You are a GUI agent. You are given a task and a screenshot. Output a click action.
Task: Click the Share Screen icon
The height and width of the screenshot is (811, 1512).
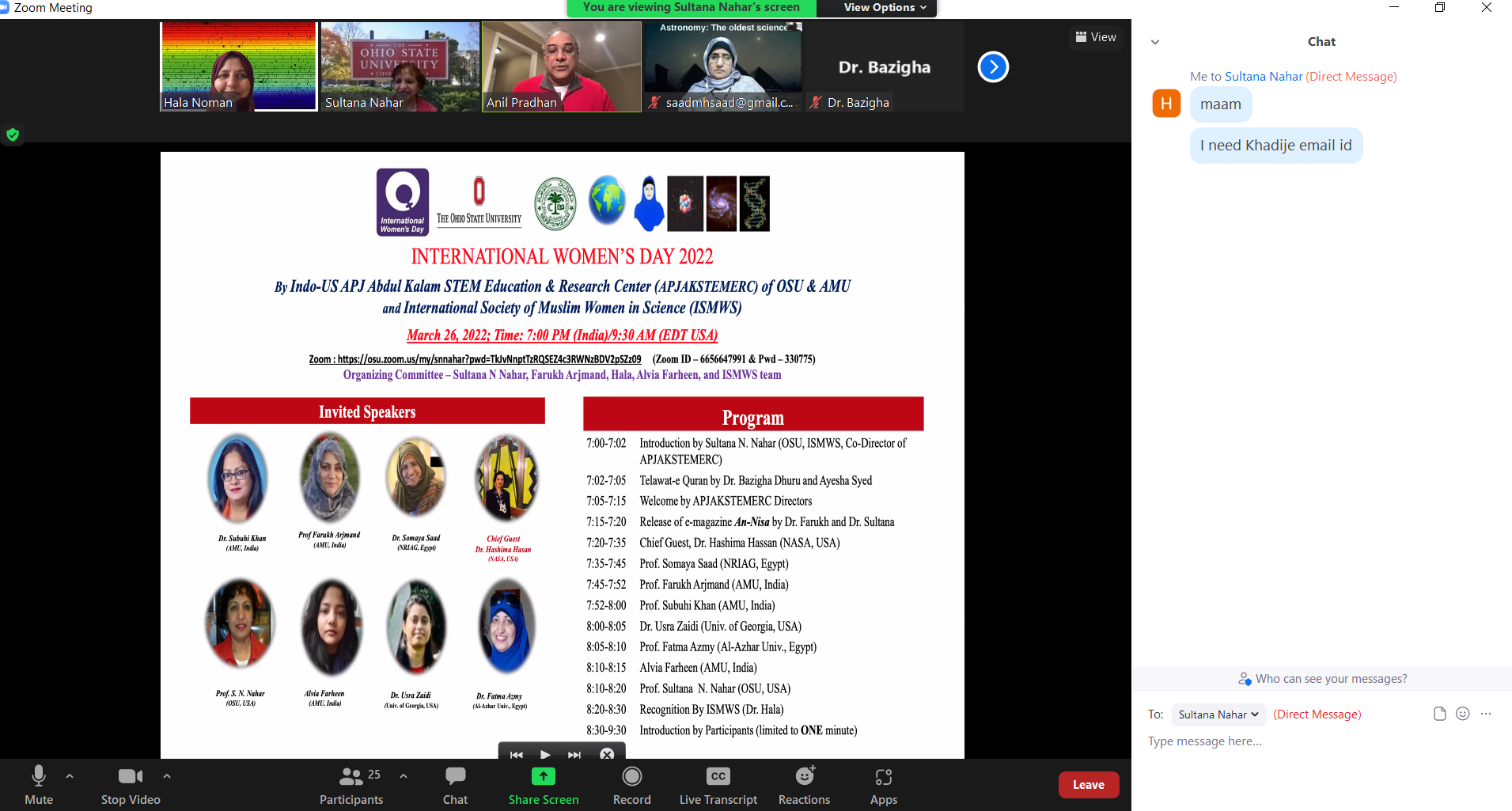click(543, 777)
